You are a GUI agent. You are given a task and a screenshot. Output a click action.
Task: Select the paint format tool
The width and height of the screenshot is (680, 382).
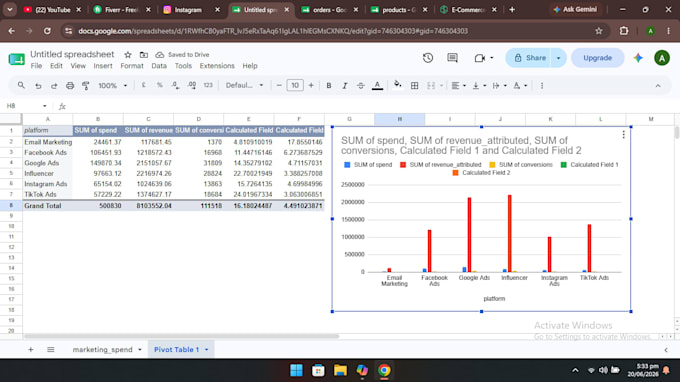pyautogui.click(x=85, y=86)
